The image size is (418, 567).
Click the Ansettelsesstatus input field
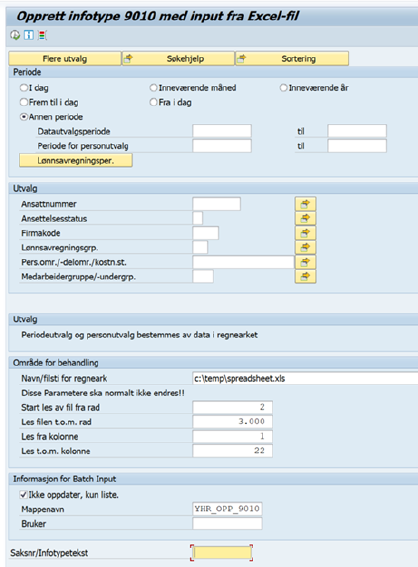(198, 218)
